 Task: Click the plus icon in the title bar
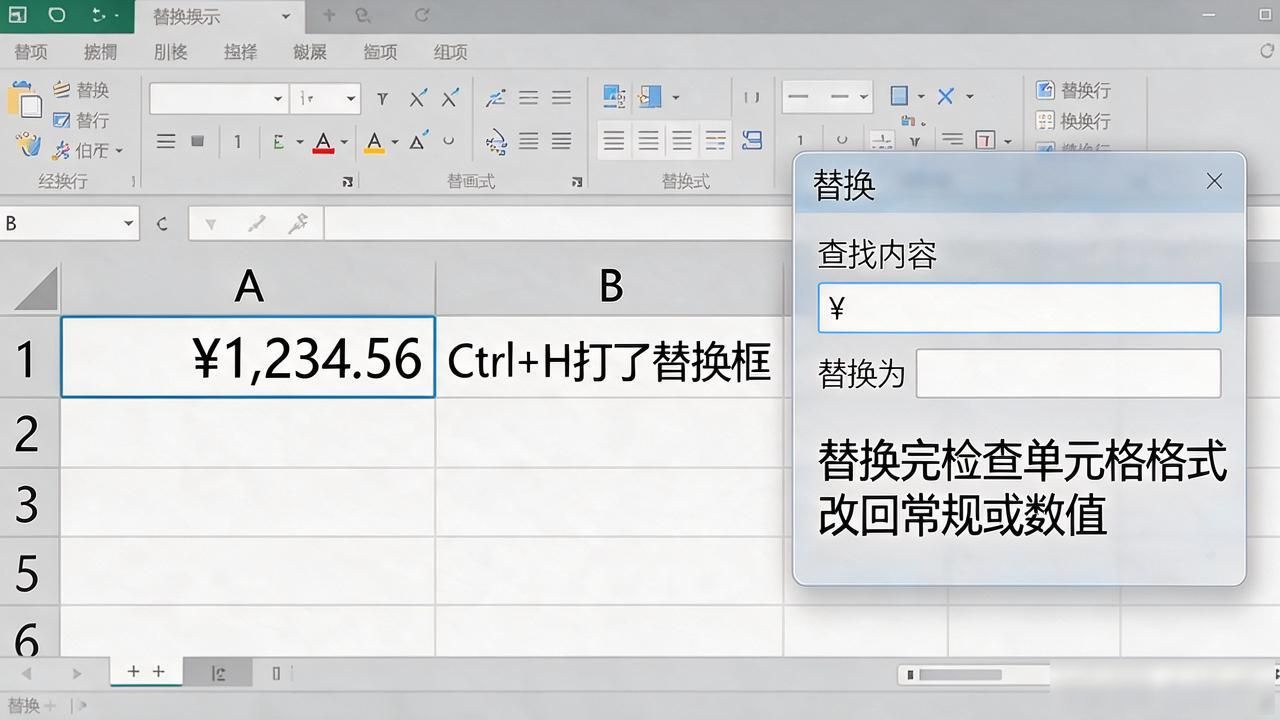point(330,16)
